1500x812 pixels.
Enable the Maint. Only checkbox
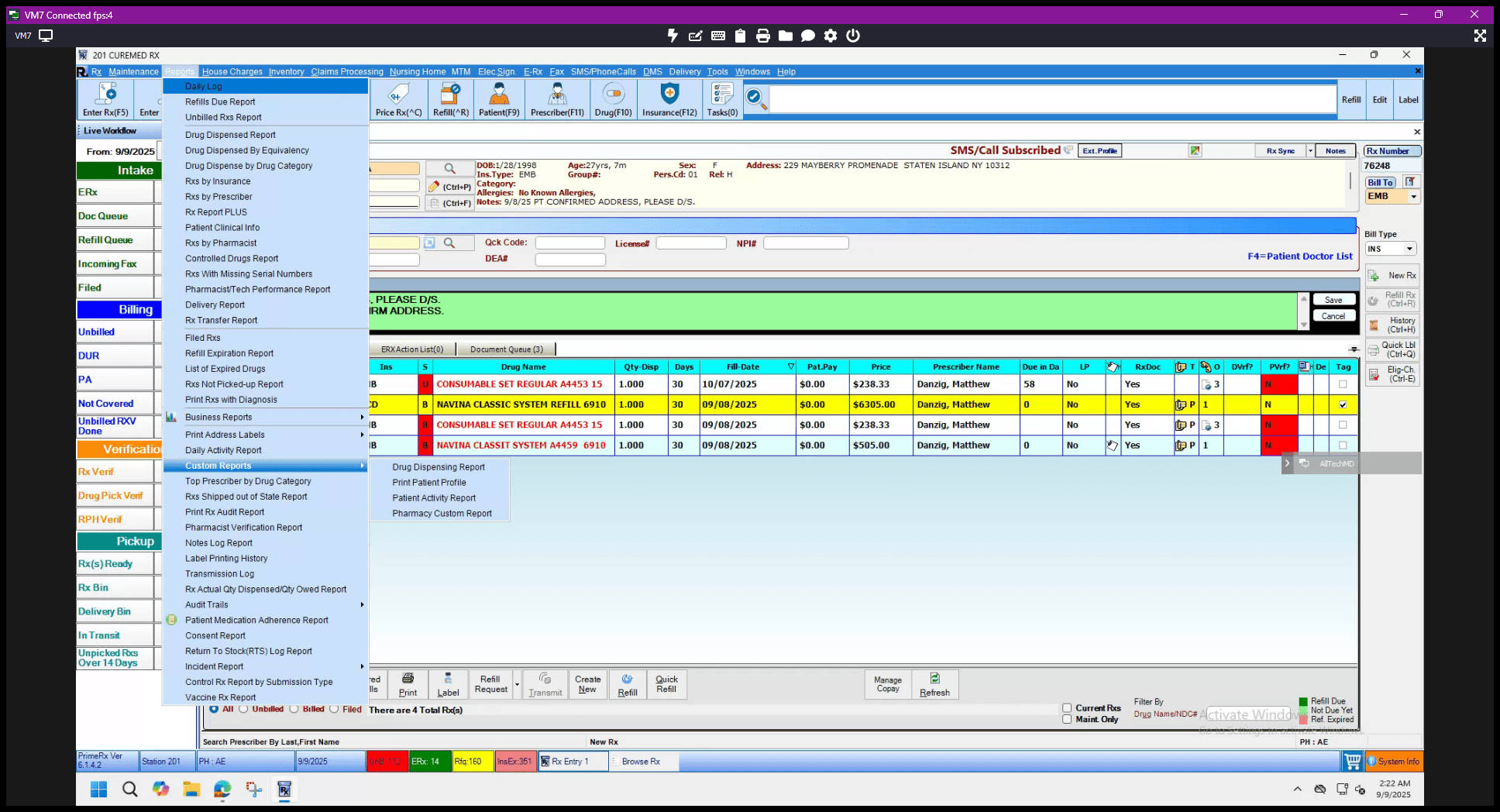pos(1067,719)
